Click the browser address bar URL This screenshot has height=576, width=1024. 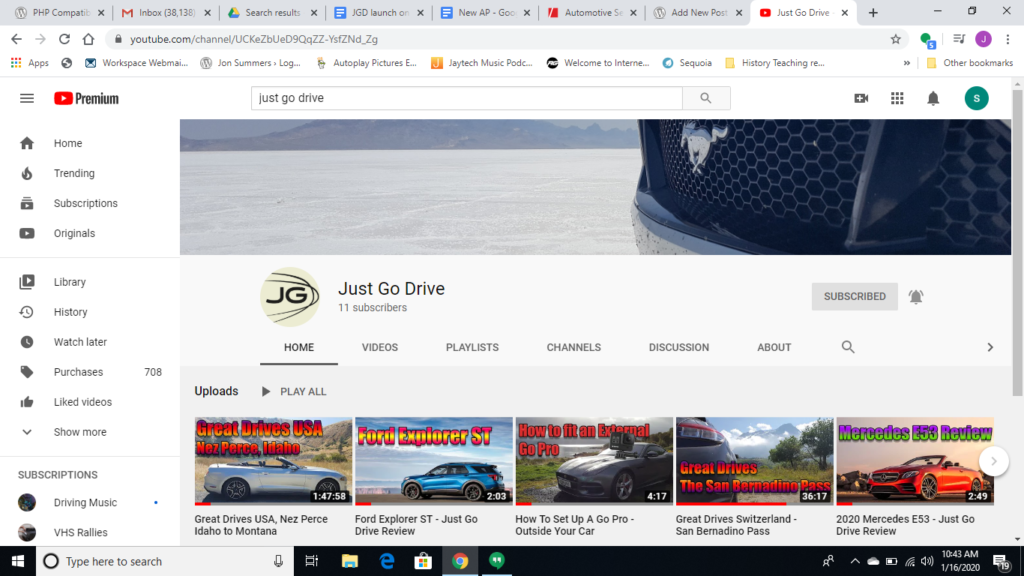click(x=253, y=39)
